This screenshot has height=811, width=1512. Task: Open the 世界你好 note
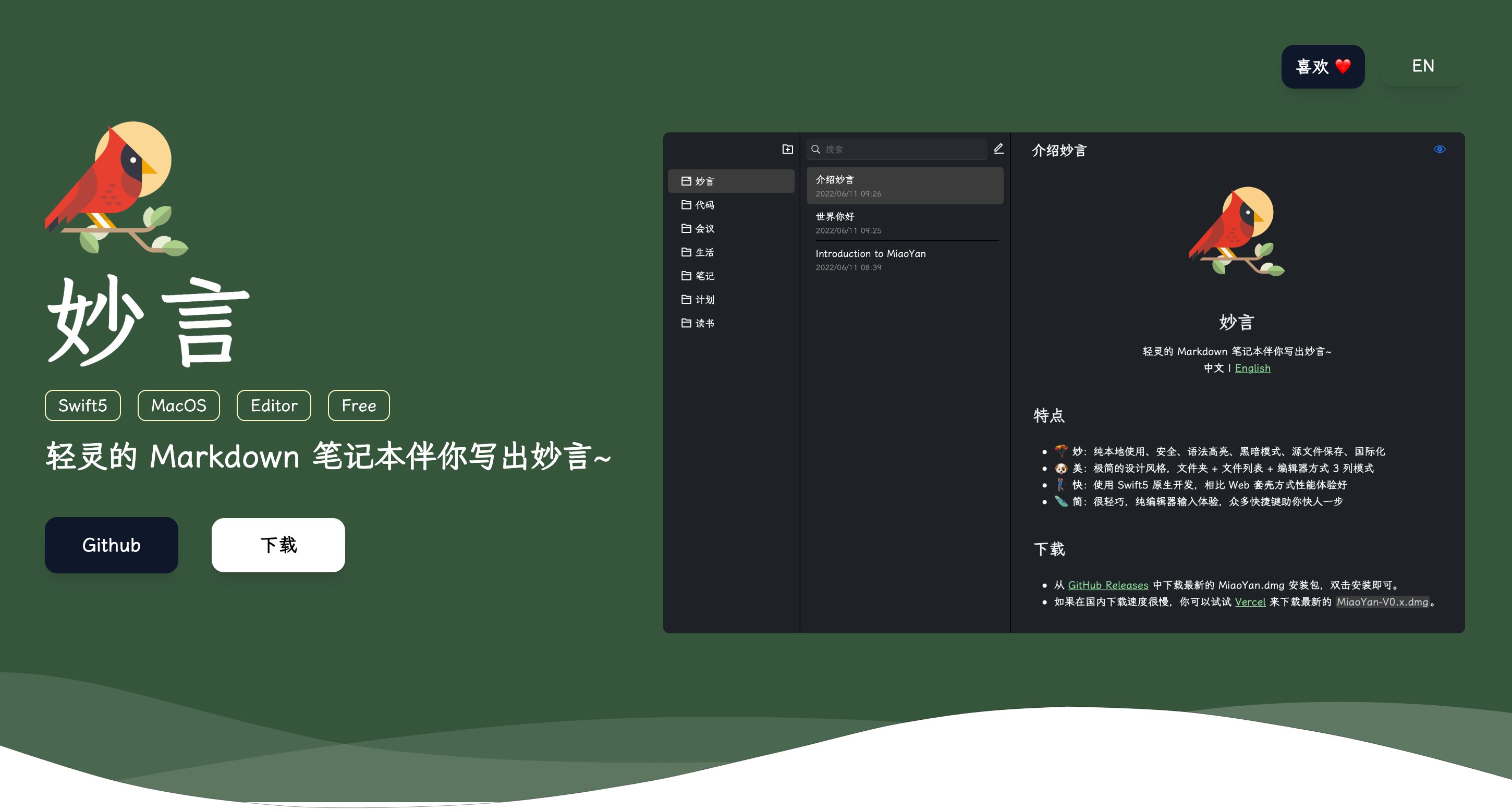pos(904,223)
